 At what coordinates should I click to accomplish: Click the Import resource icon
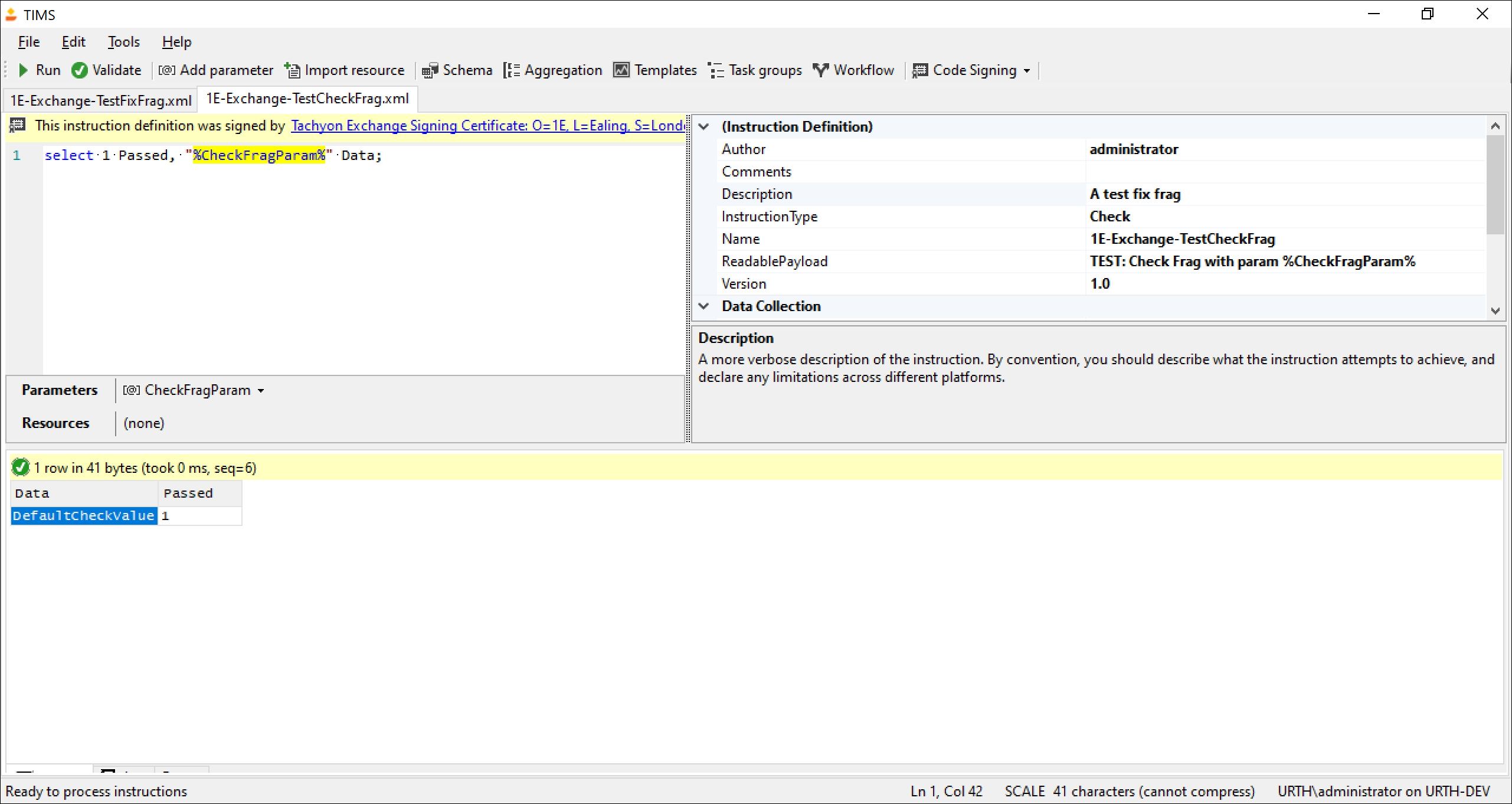tap(292, 70)
